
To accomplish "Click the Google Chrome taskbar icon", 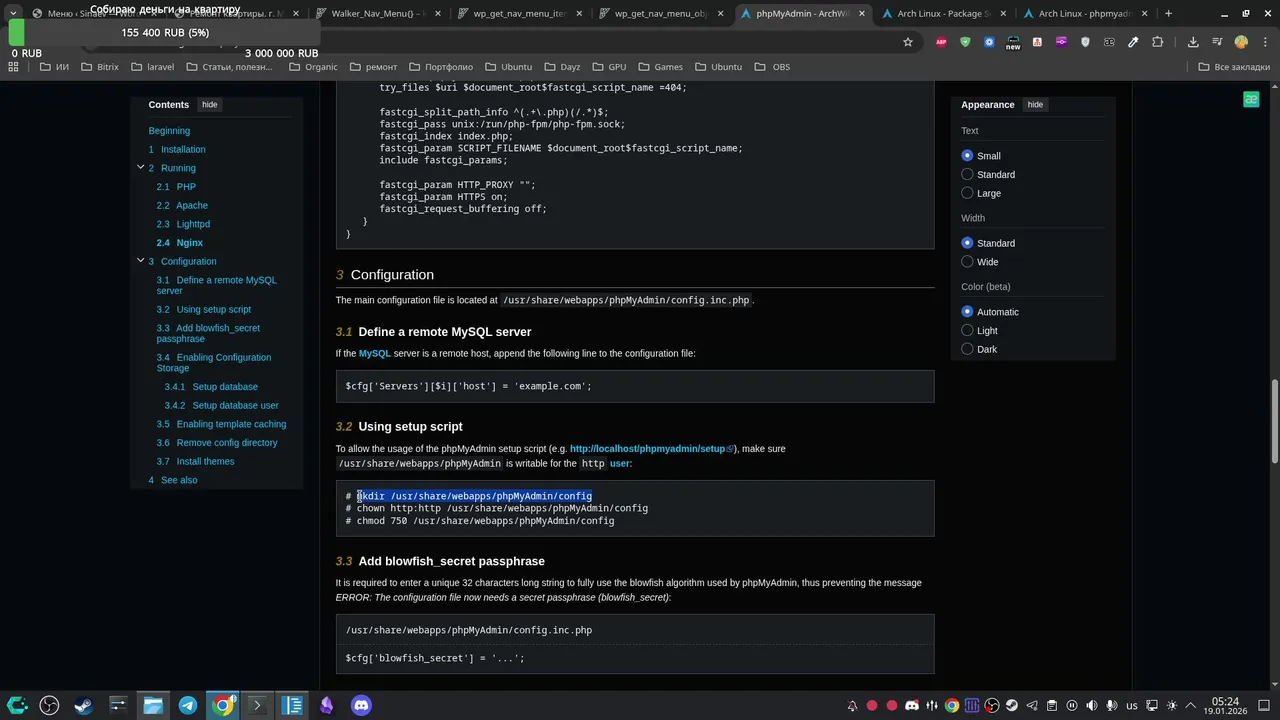I will 222,705.
